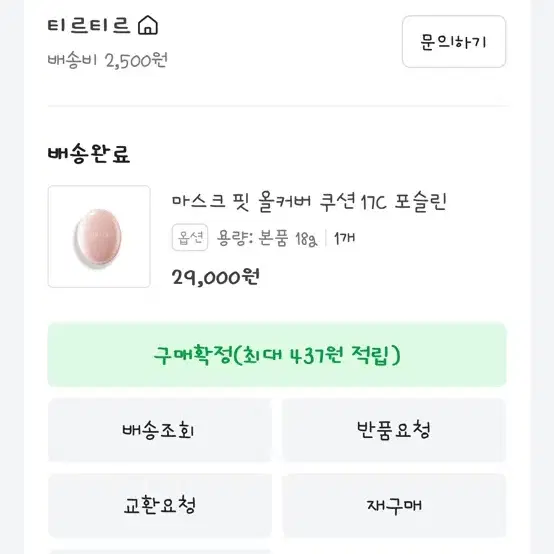This screenshot has height=554, width=554.
Task: Click the 29,000원 price
Action: tap(216, 277)
